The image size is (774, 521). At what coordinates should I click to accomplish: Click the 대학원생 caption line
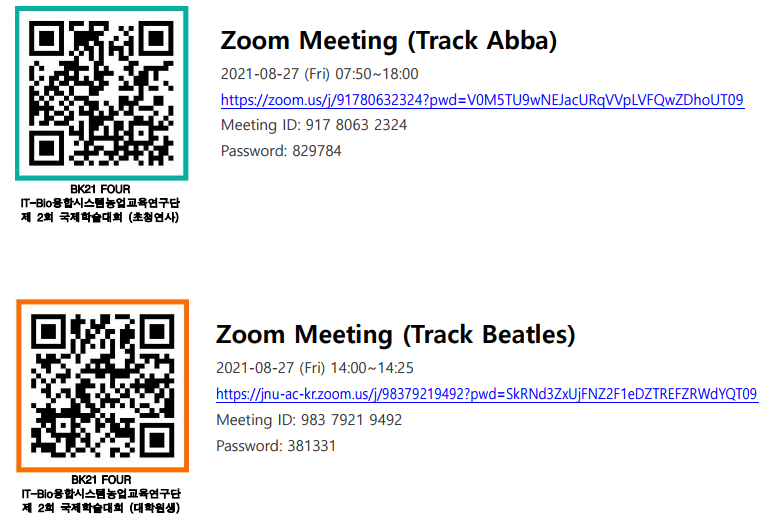tap(100, 508)
